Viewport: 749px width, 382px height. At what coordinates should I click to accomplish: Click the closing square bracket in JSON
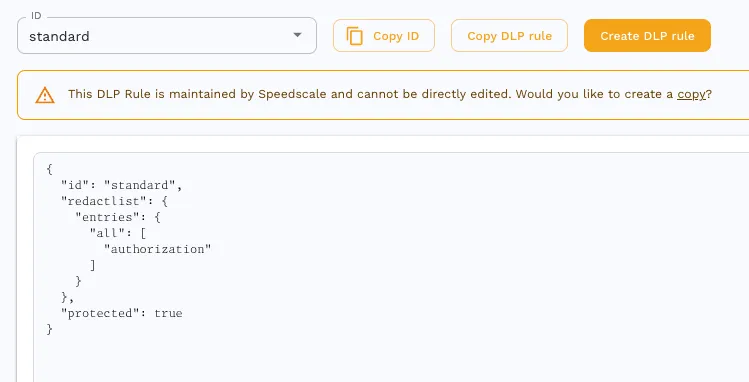tap(93, 265)
